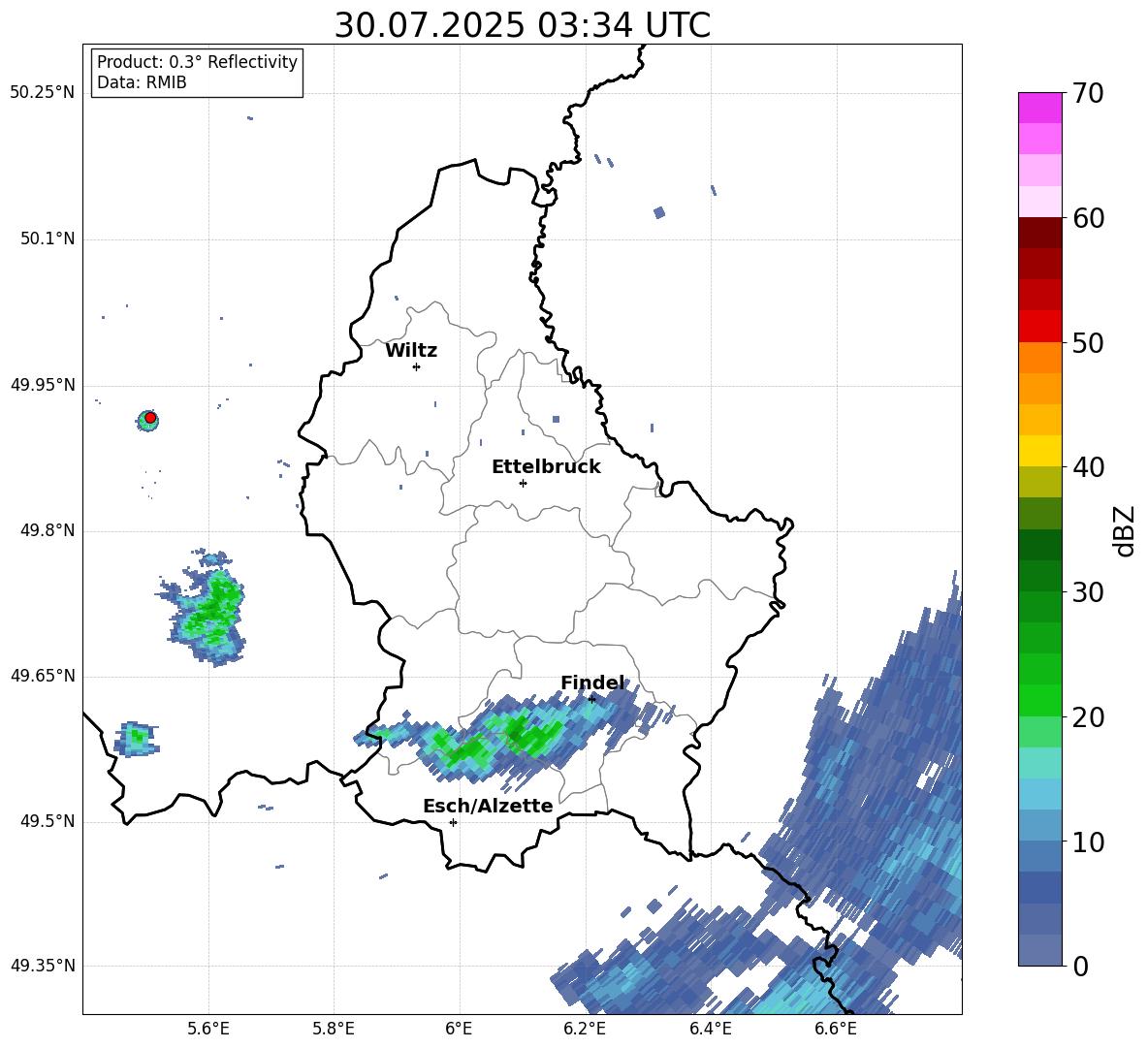Image resolution: width=1148 pixels, height=1048 pixels.
Task: Click the 49.65°N latitude label
Action: point(43,676)
